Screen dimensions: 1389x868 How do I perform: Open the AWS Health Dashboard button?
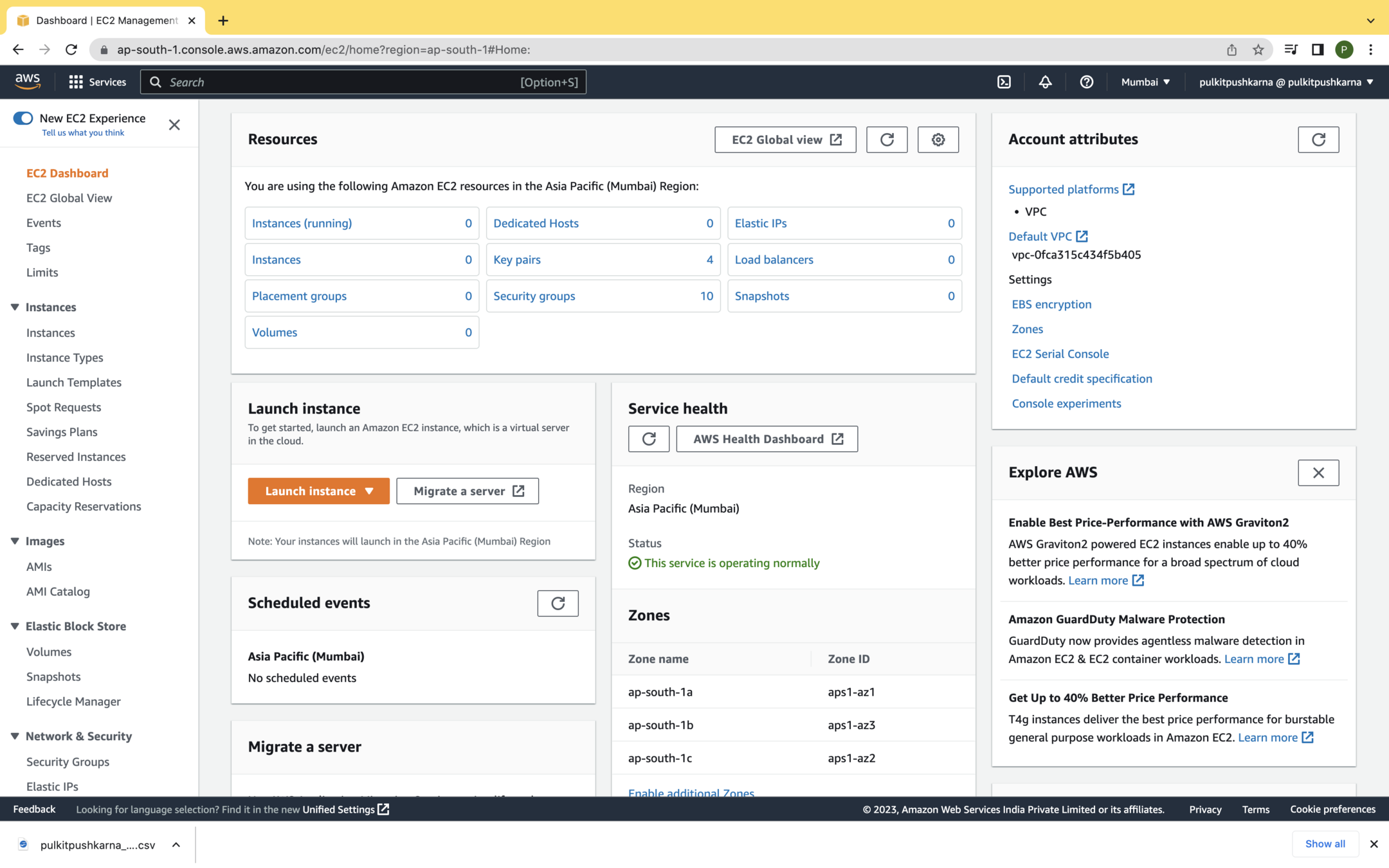[767, 439]
